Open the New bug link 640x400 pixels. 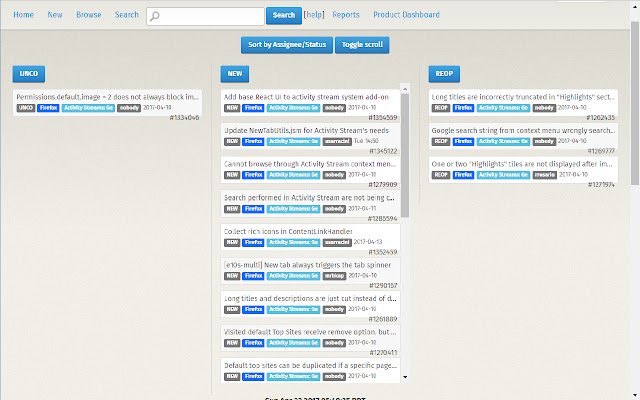pyautogui.click(x=55, y=15)
